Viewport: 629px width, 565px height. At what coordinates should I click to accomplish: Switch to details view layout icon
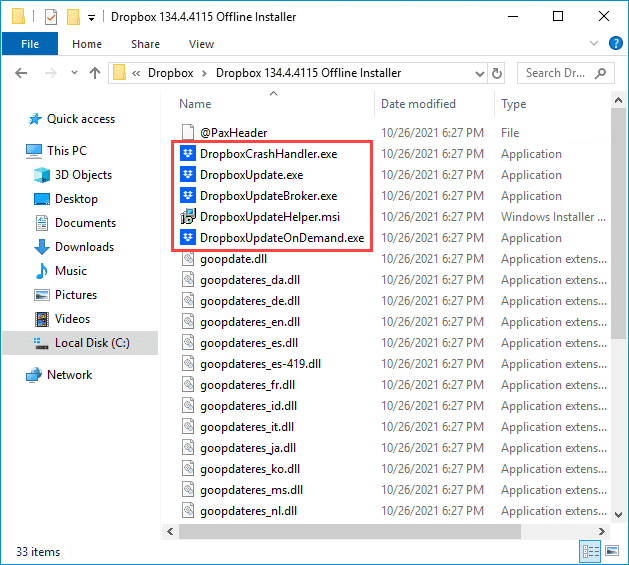point(590,551)
